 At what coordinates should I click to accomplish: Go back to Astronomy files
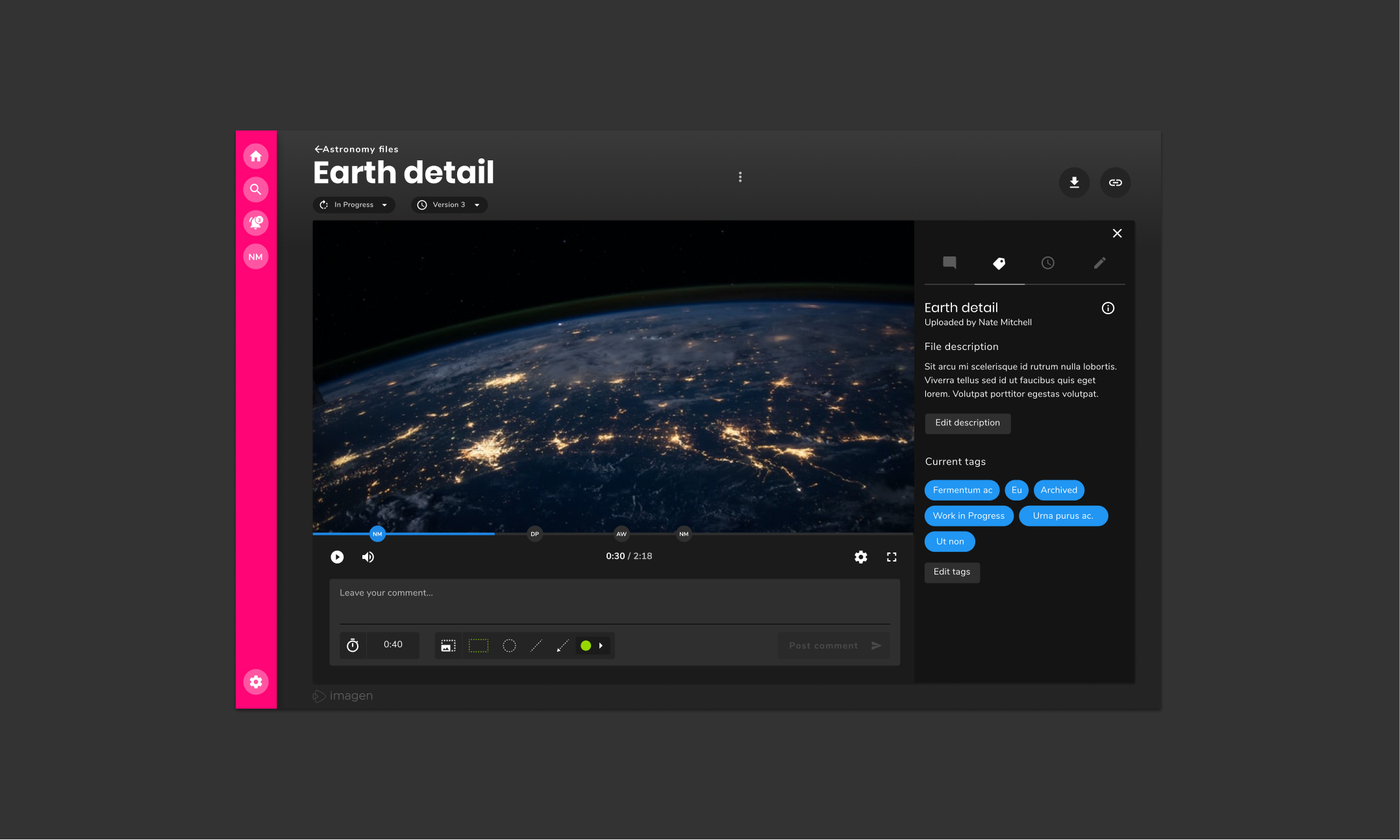356,149
